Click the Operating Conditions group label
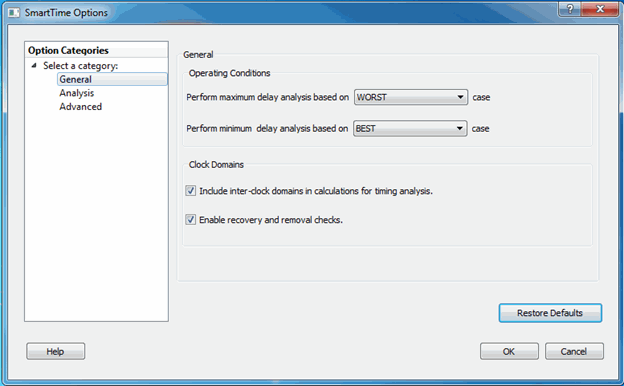The width and height of the screenshot is (624, 386). (229, 73)
